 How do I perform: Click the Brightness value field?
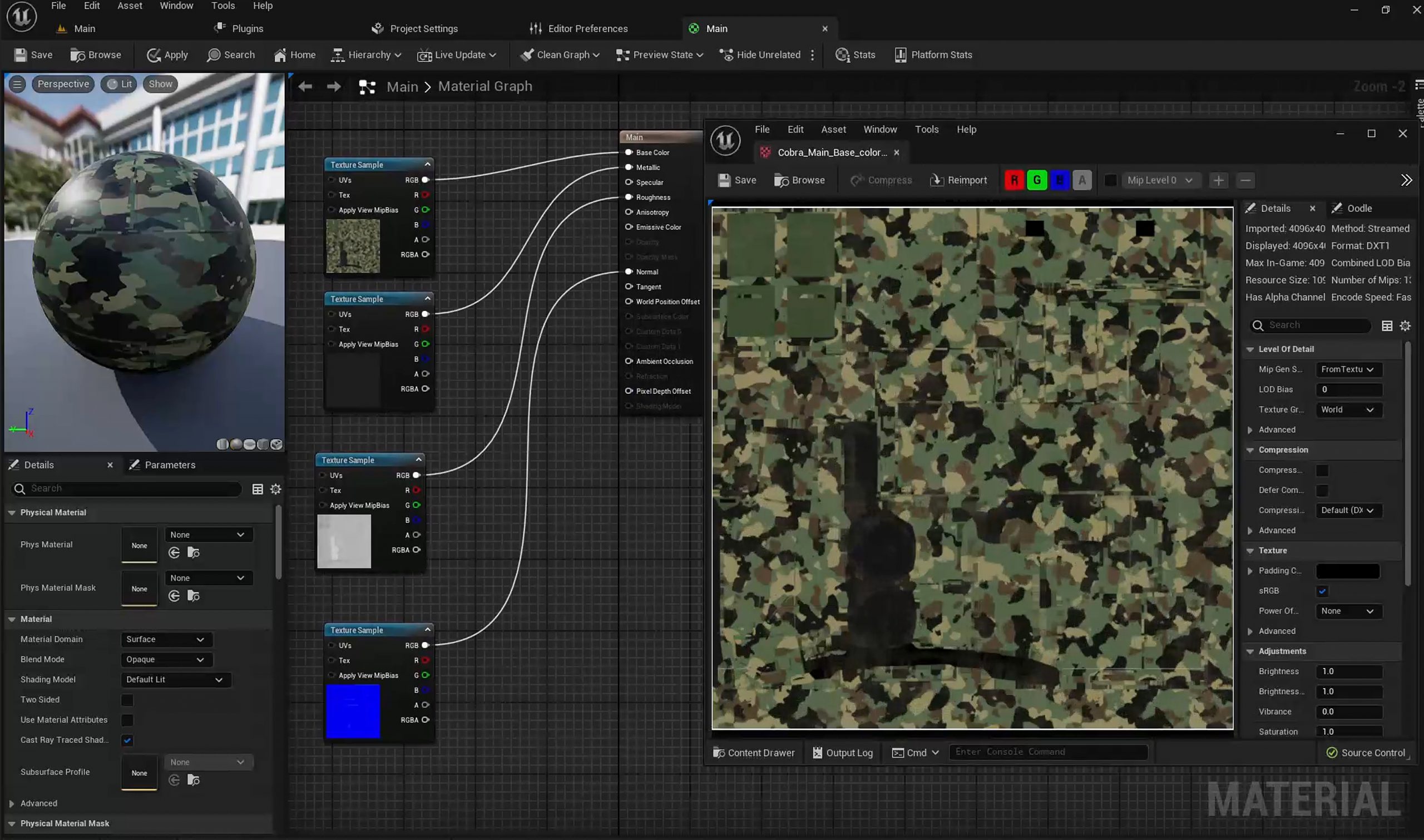pyautogui.click(x=1349, y=671)
